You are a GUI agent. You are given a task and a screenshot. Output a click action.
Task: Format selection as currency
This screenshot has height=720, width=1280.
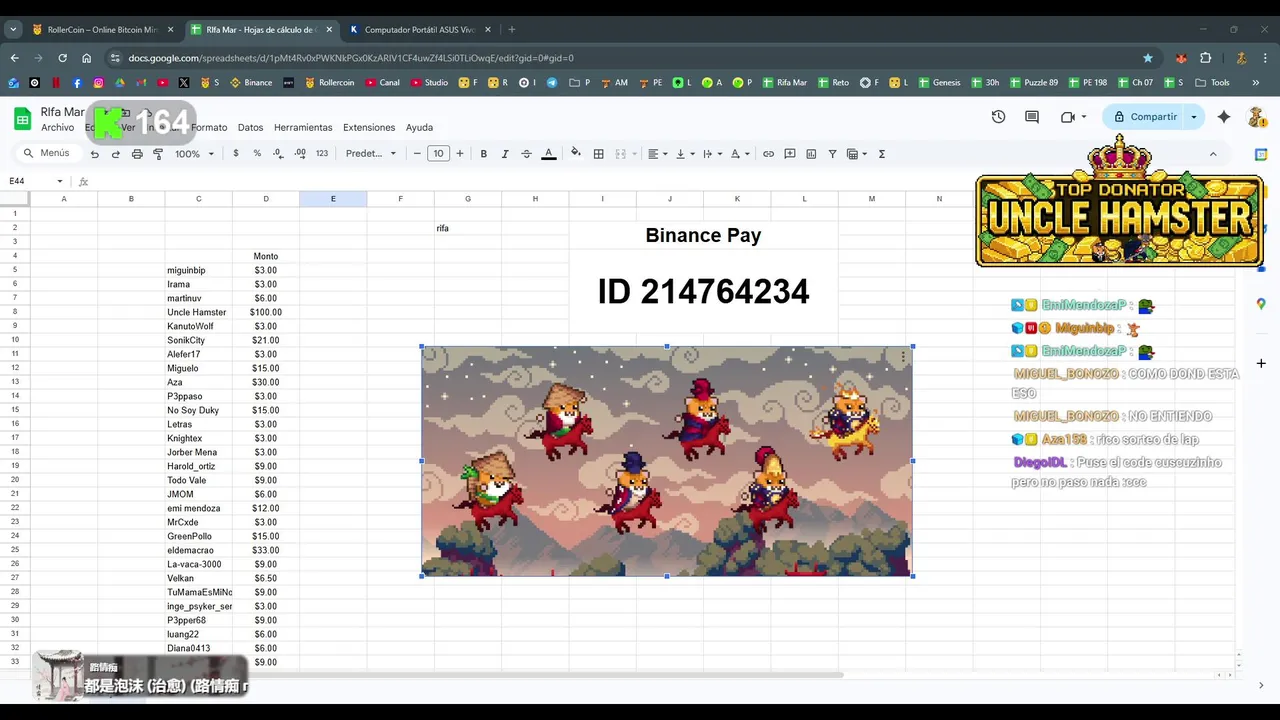[x=235, y=154]
